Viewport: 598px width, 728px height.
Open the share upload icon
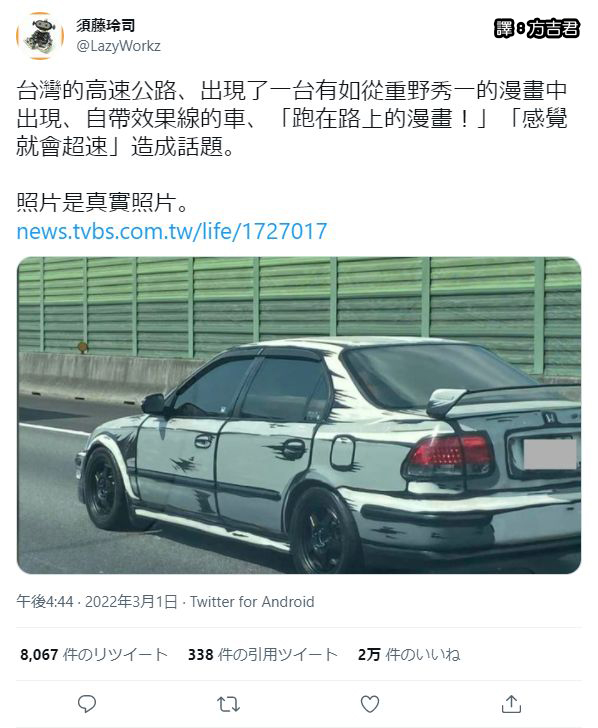pyautogui.click(x=511, y=704)
